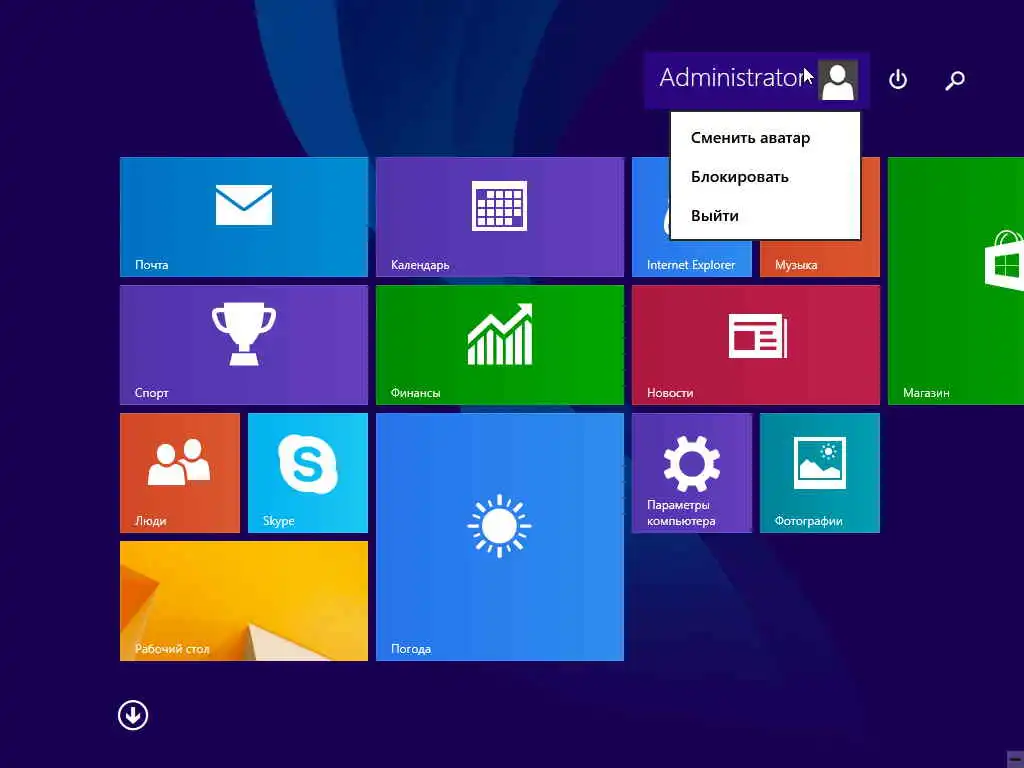Open the Календарь calendar tile
Image resolution: width=1024 pixels, height=768 pixels.
pos(500,217)
